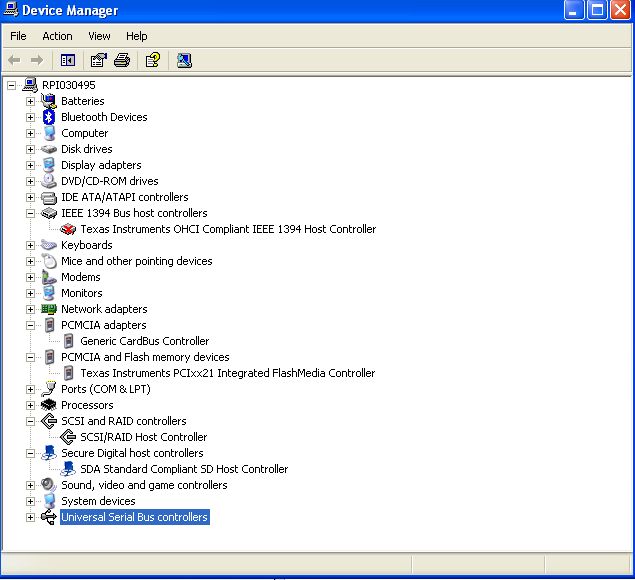Collapse IEEE 1394 Bus host controllers
The width and height of the screenshot is (635, 580).
pos(30,213)
